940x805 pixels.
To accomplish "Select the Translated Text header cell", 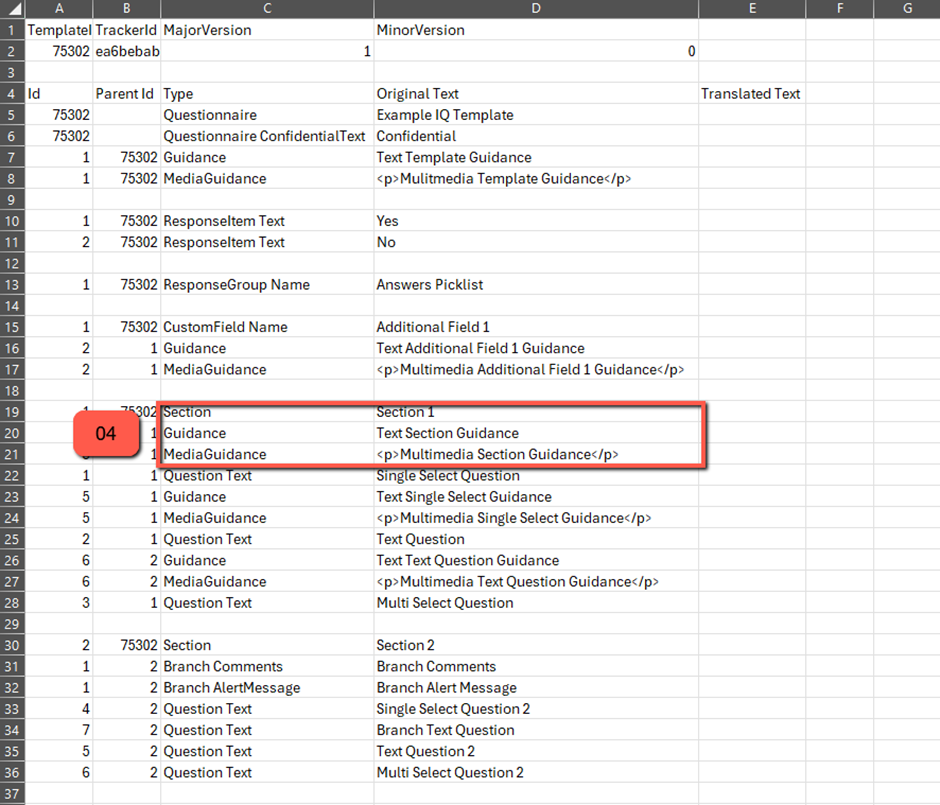I will coord(750,94).
